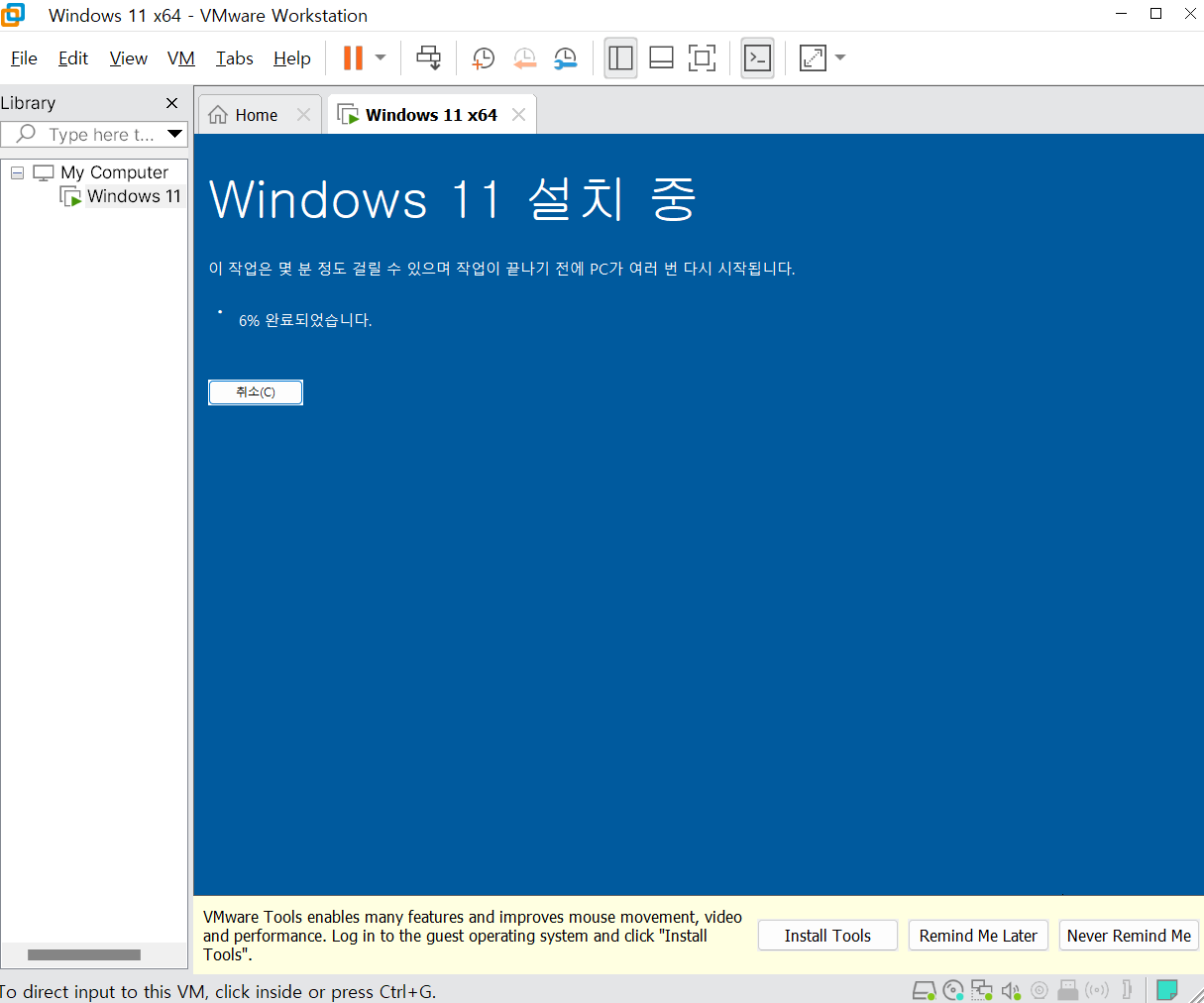Viewport: 1204px width, 1003px height.
Task: Select My Computer in the library
Action: pyautogui.click(x=115, y=172)
